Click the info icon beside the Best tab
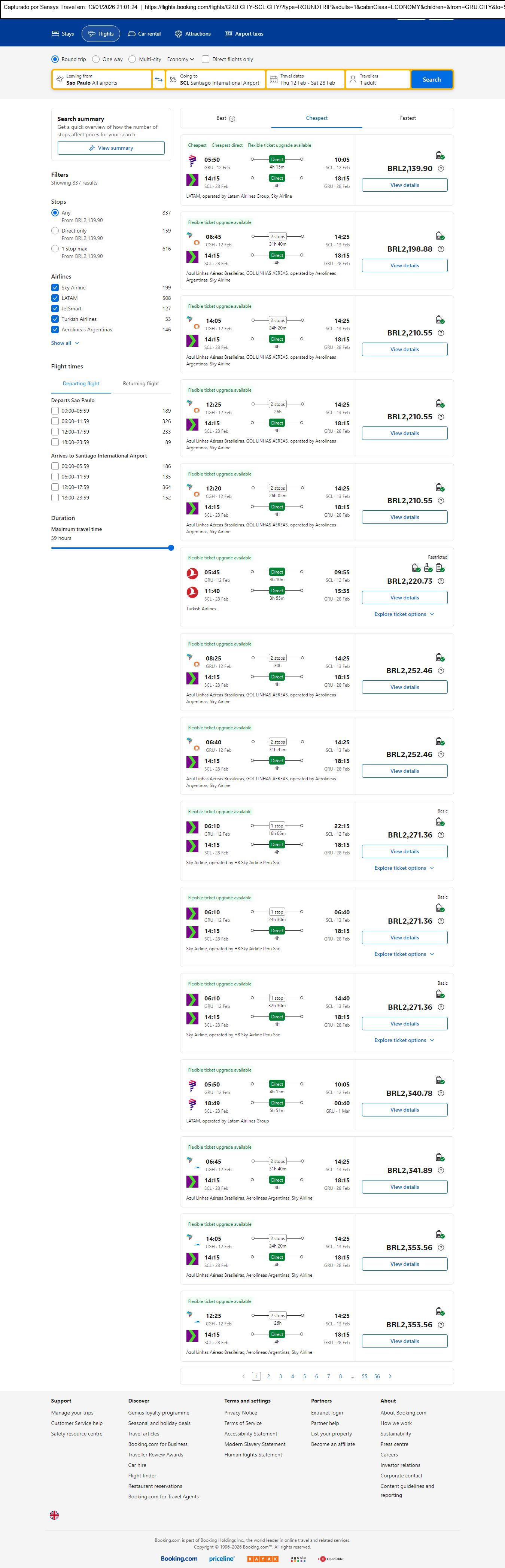Image resolution: width=505 pixels, height=1568 pixels. click(232, 119)
